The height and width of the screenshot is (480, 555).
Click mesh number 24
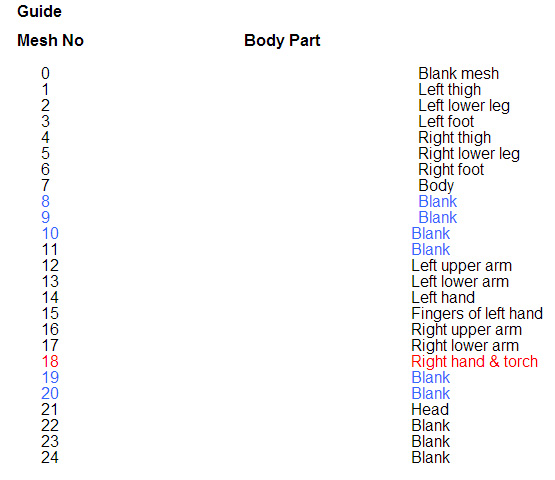point(50,457)
